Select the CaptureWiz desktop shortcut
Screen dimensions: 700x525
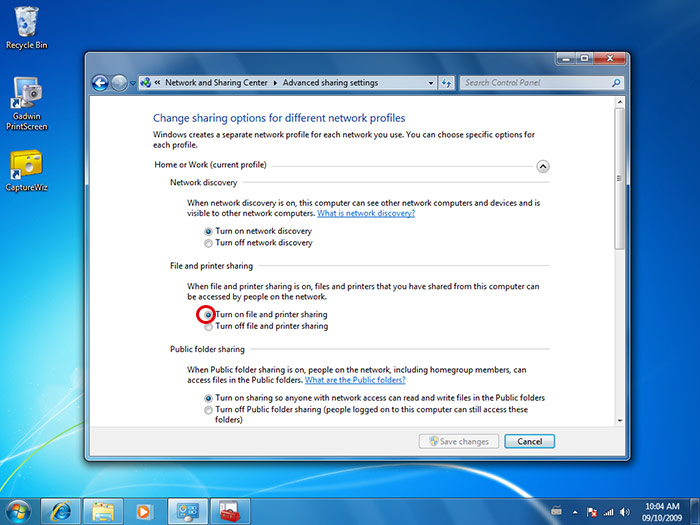26,171
